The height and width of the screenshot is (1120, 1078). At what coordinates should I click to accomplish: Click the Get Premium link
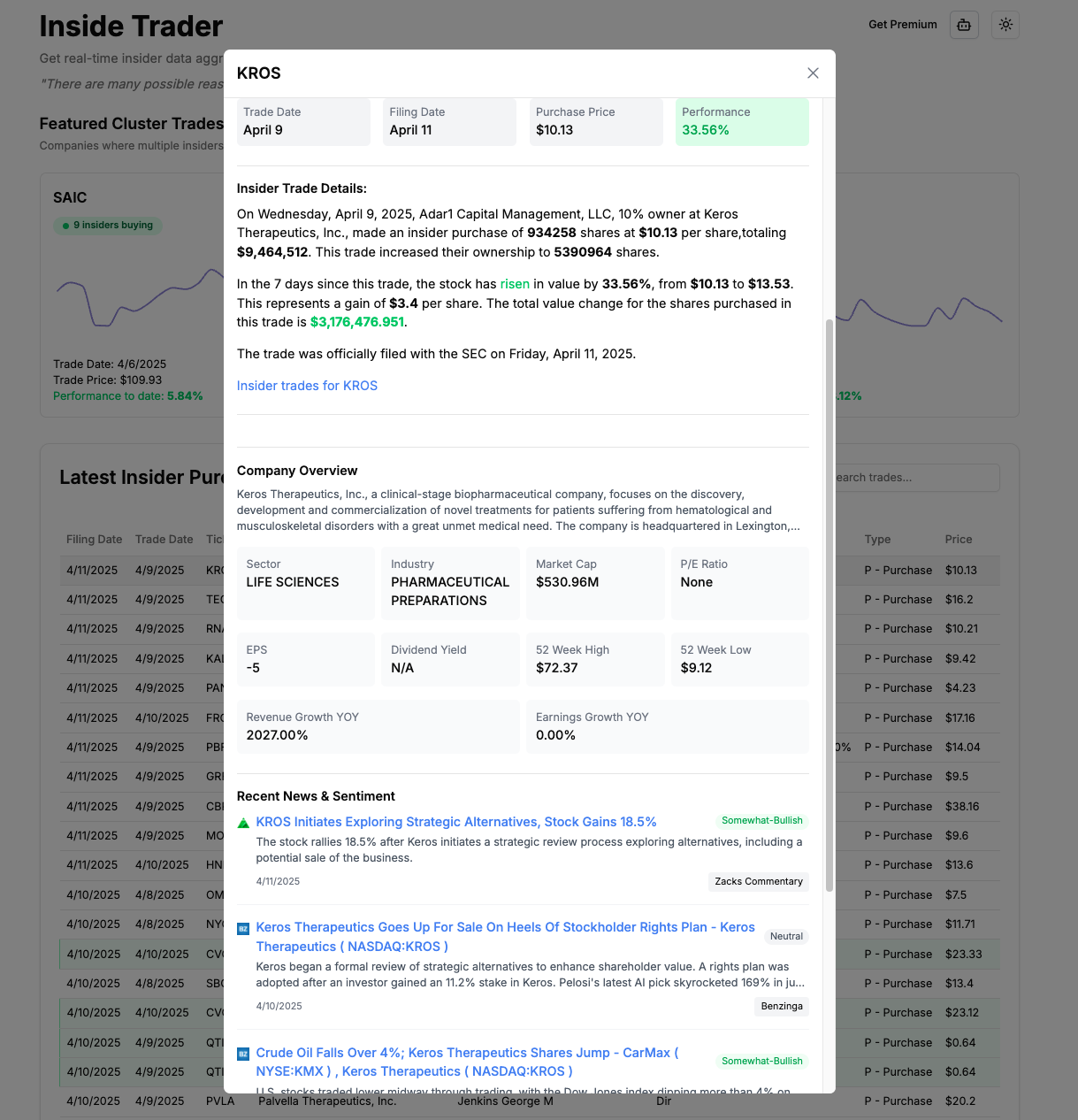tap(902, 25)
